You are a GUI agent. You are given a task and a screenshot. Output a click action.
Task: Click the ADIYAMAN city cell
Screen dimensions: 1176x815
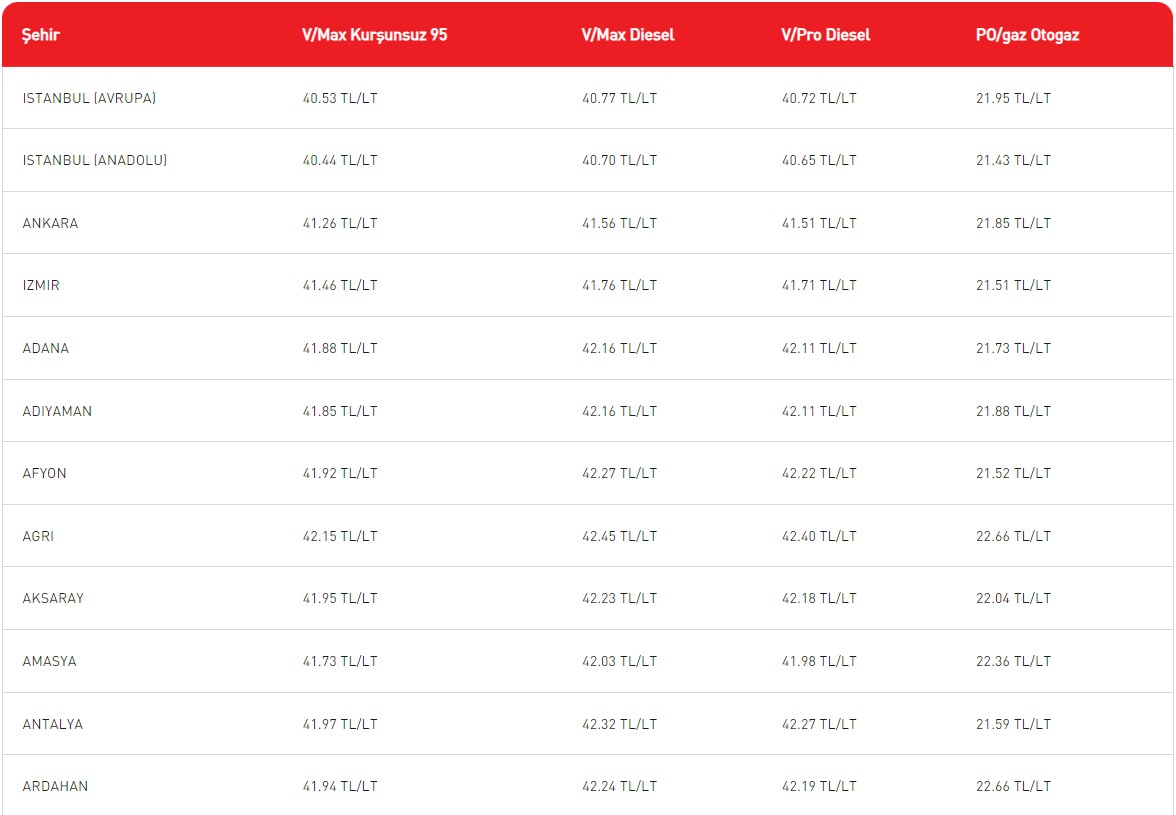(57, 412)
